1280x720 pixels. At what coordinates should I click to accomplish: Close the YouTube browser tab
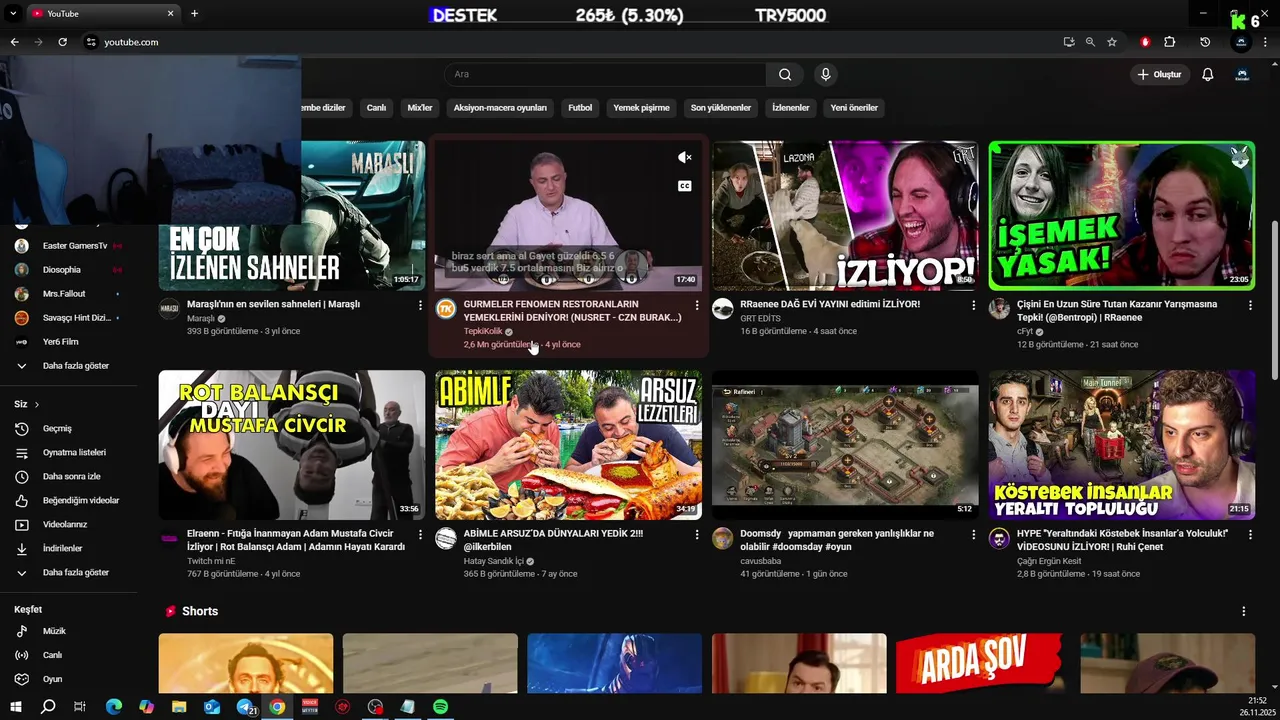(x=170, y=13)
